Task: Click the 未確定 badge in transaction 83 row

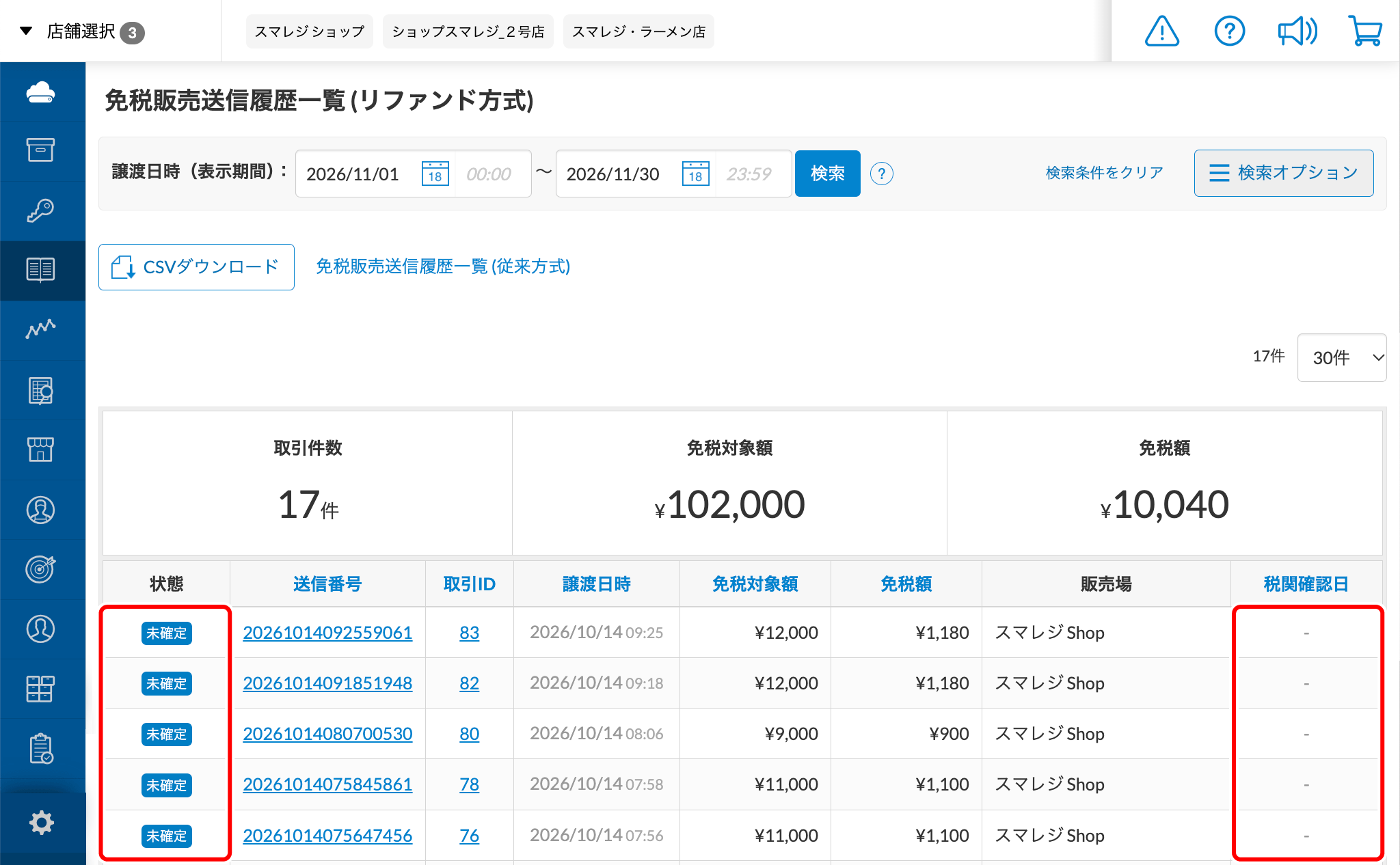Action: tap(167, 633)
